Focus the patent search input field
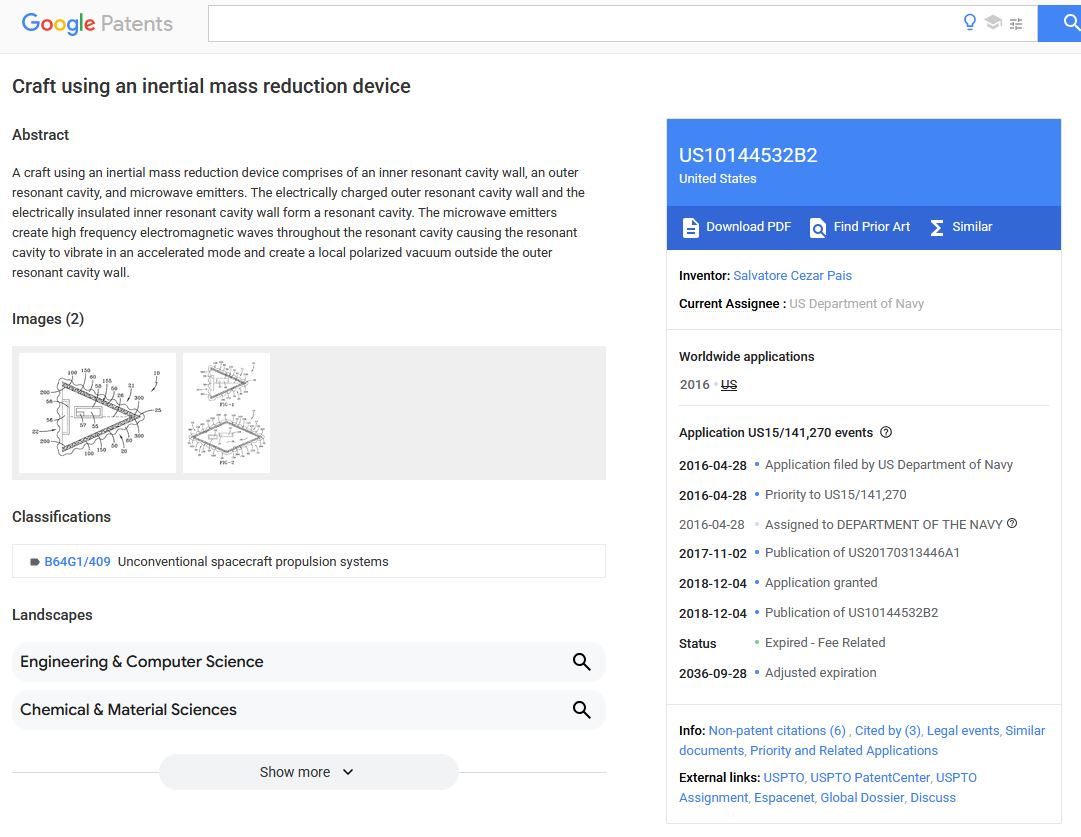The image size is (1081, 837). 583,23
